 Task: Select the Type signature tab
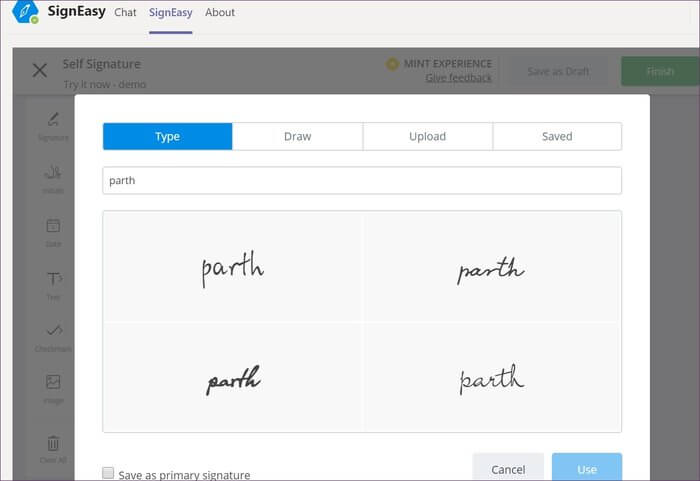pos(167,136)
